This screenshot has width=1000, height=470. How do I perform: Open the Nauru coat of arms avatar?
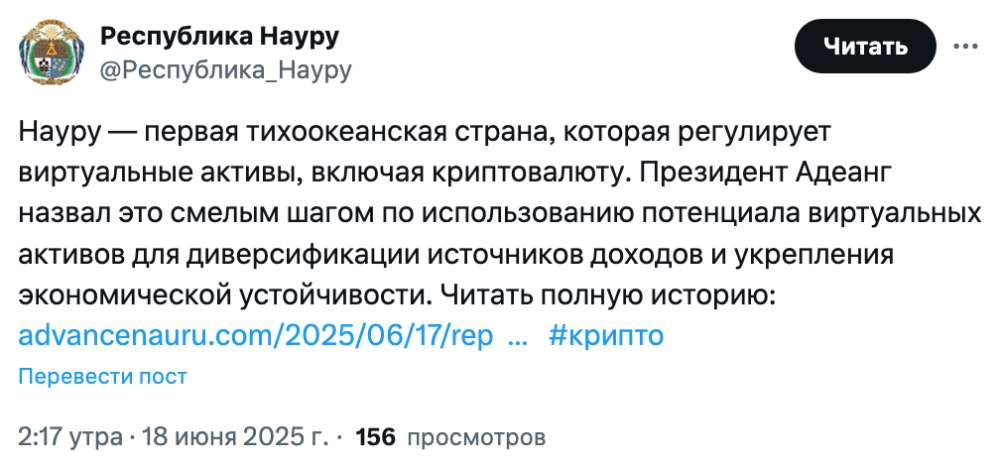[x=47, y=54]
